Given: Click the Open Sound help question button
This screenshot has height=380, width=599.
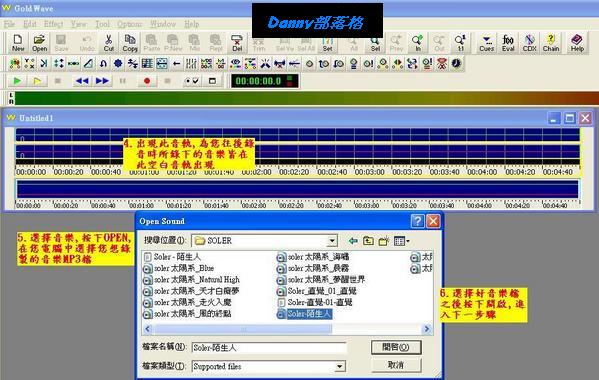Looking at the screenshot, I should 417,221.
